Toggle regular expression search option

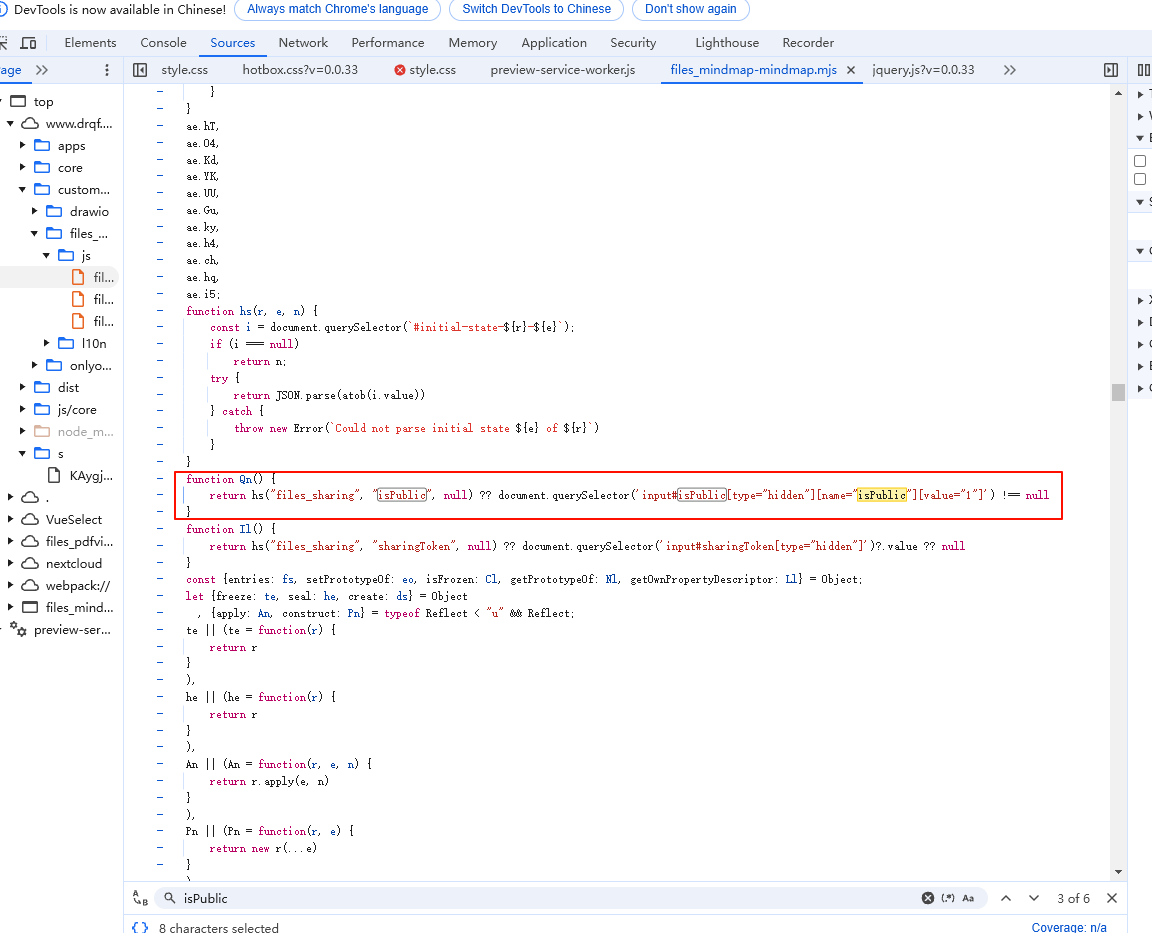coord(948,898)
